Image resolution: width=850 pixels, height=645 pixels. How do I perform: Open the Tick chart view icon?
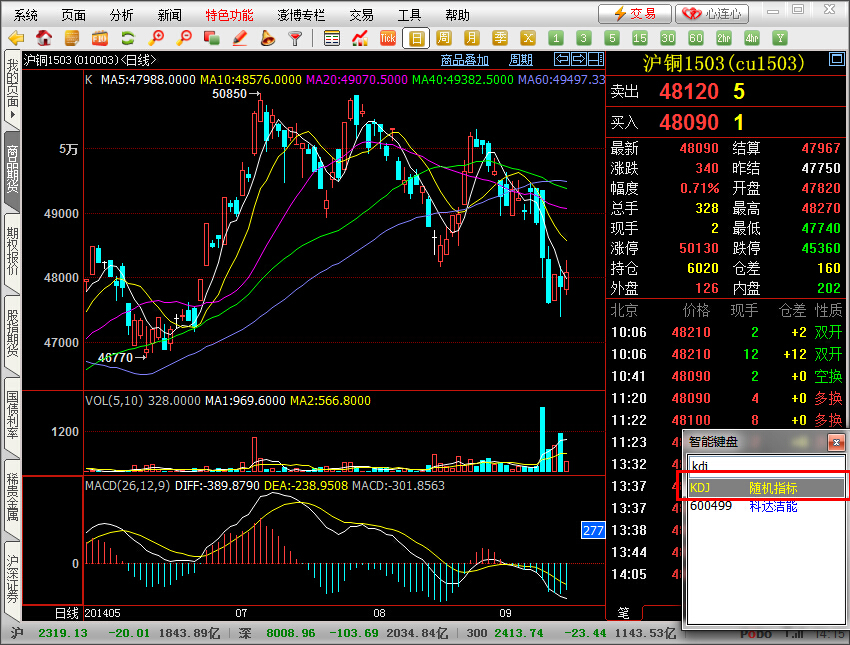[x=388, y=38]
